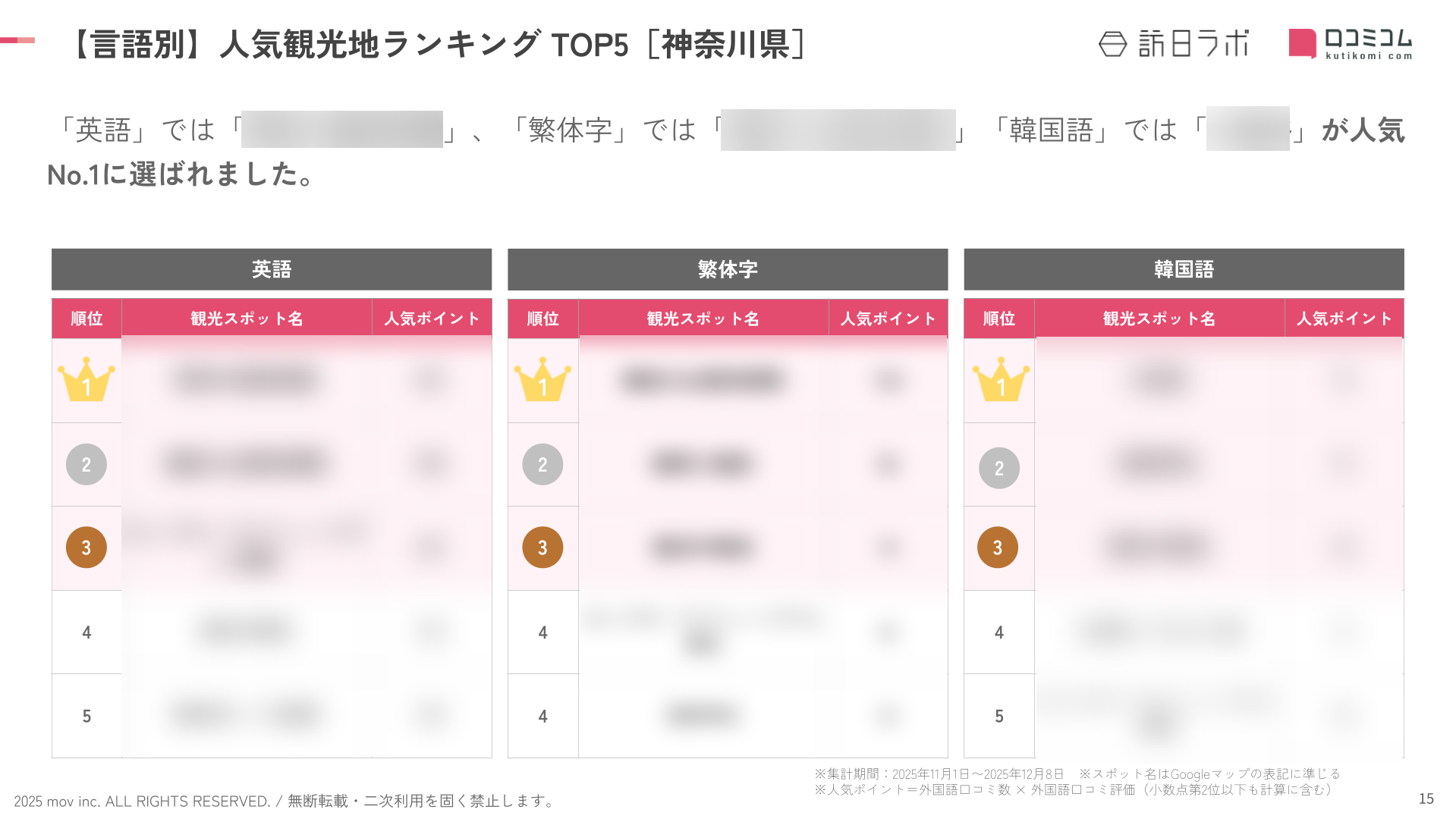
Task: Select the gold crown in the 繁体字 ranking
Action: click(542, 379)
